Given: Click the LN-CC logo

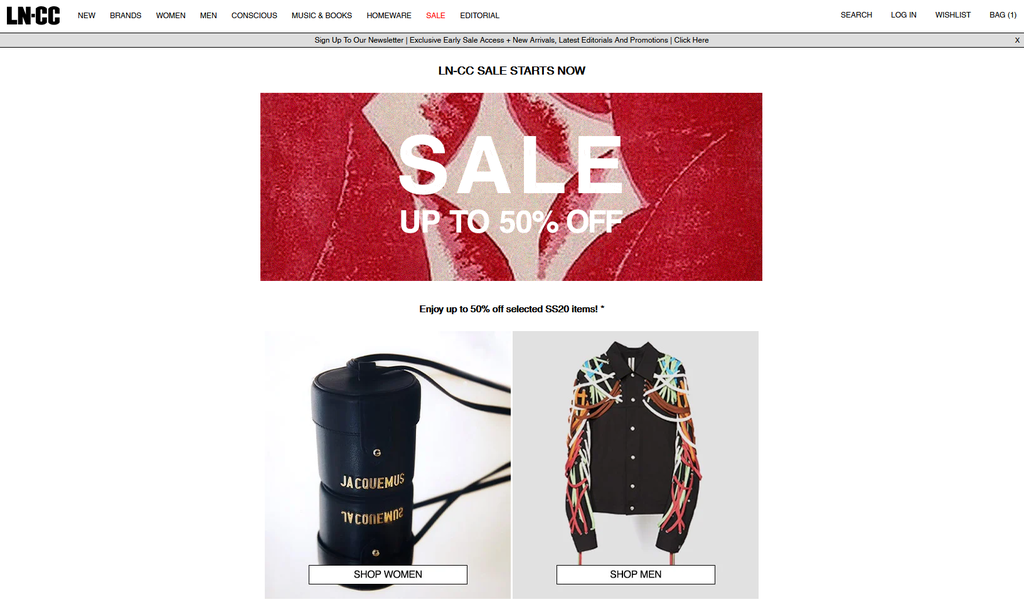Looking at the screenshot, I should [33, 15].
